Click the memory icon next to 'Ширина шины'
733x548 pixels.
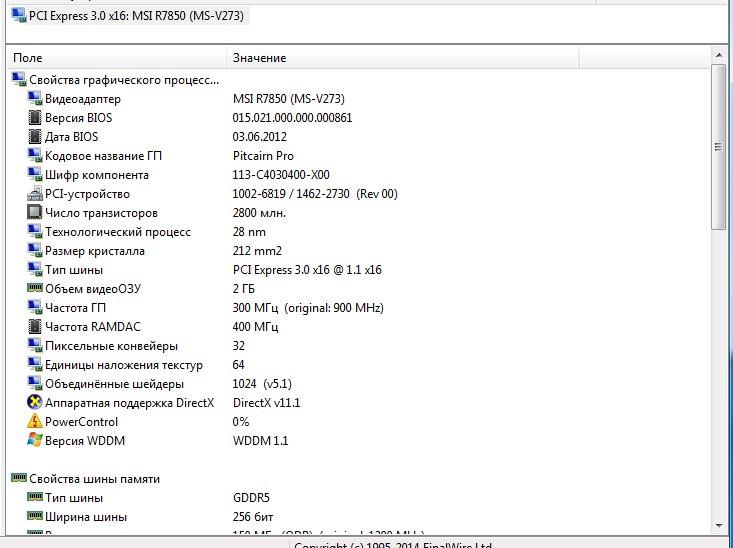[35, 516]
